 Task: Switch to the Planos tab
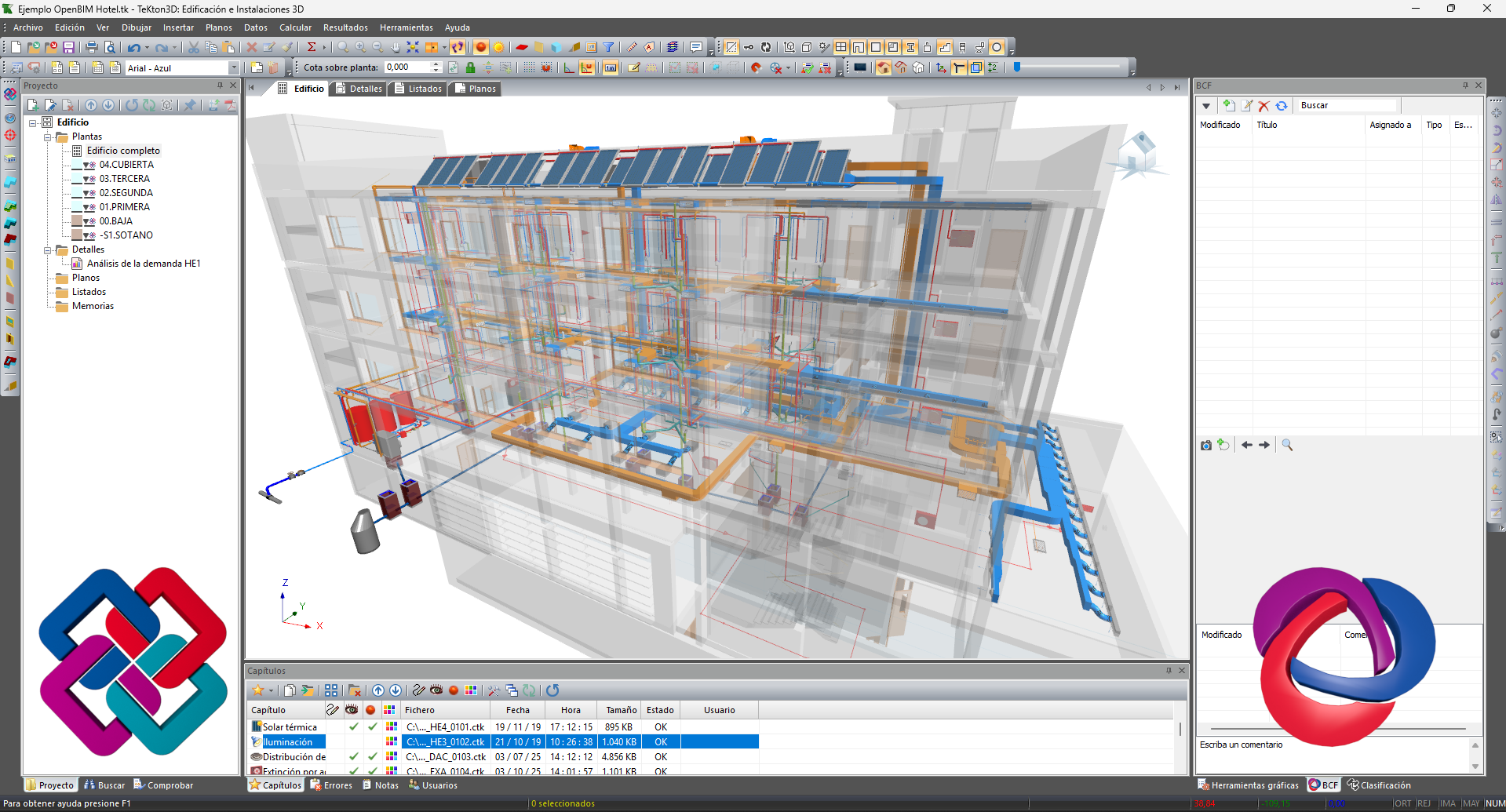pyautogui.click(x=475, y=89)
